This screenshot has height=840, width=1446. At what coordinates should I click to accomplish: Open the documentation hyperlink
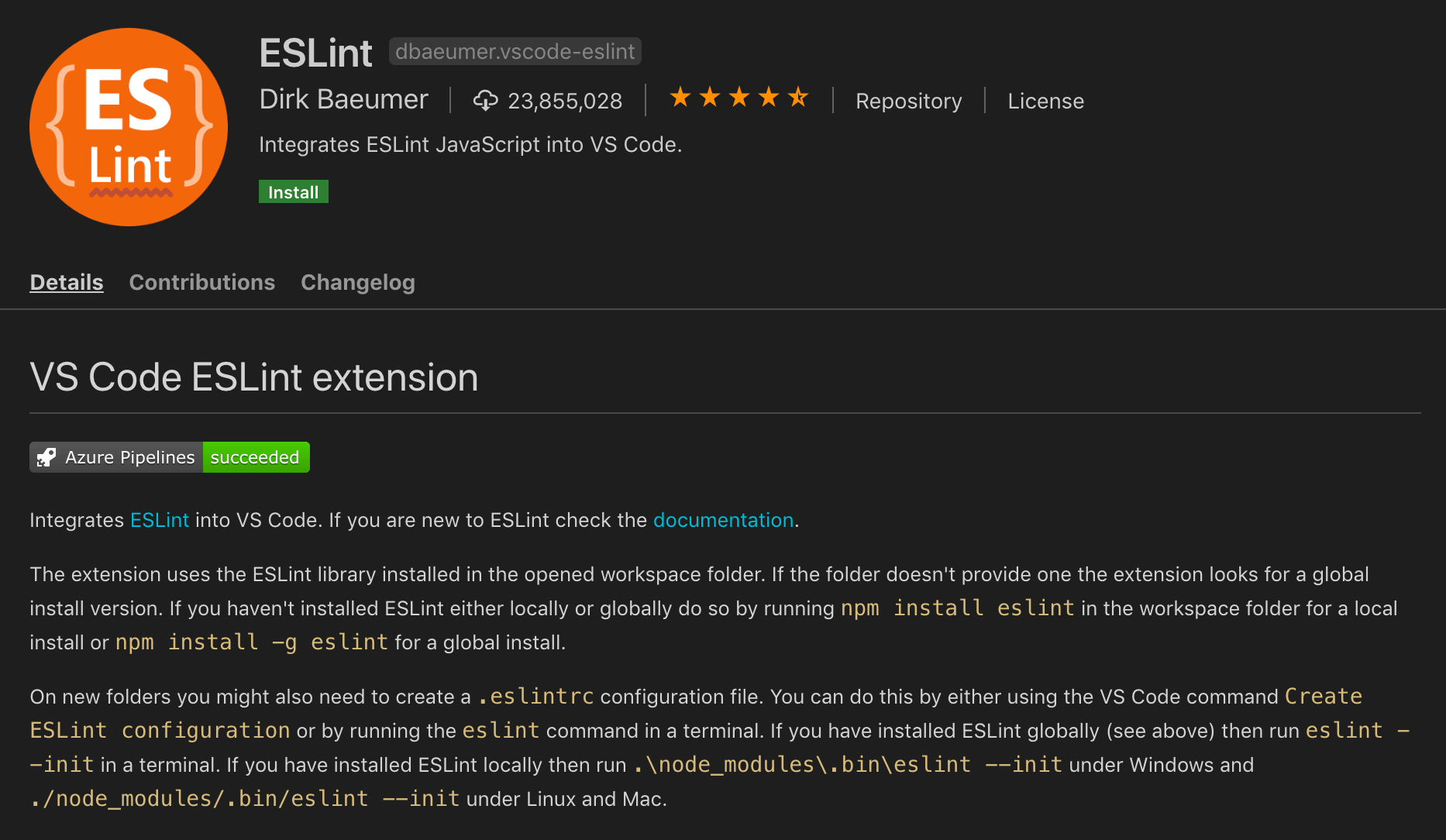724,520
